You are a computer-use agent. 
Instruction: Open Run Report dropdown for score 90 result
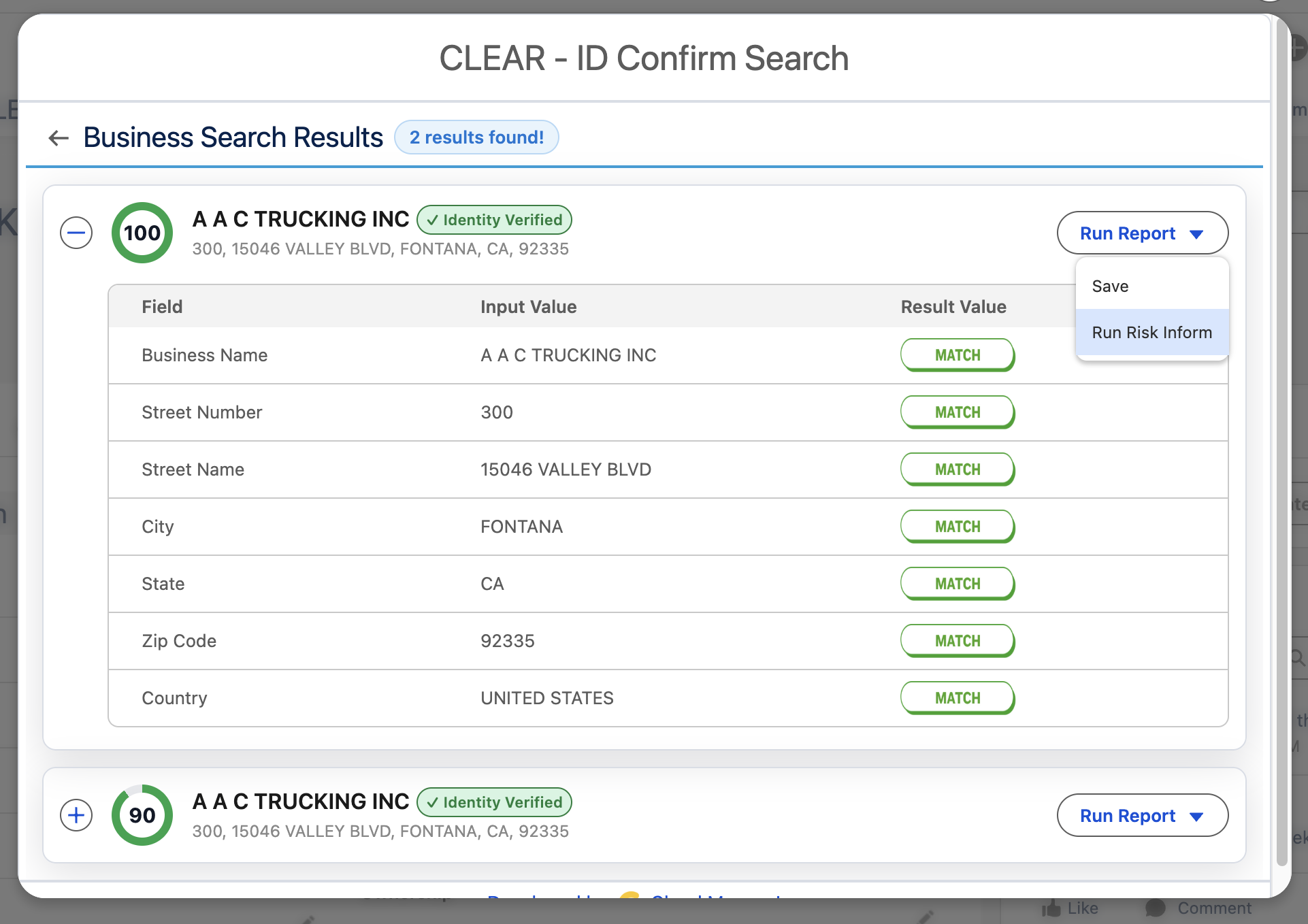pos(1142,815)
